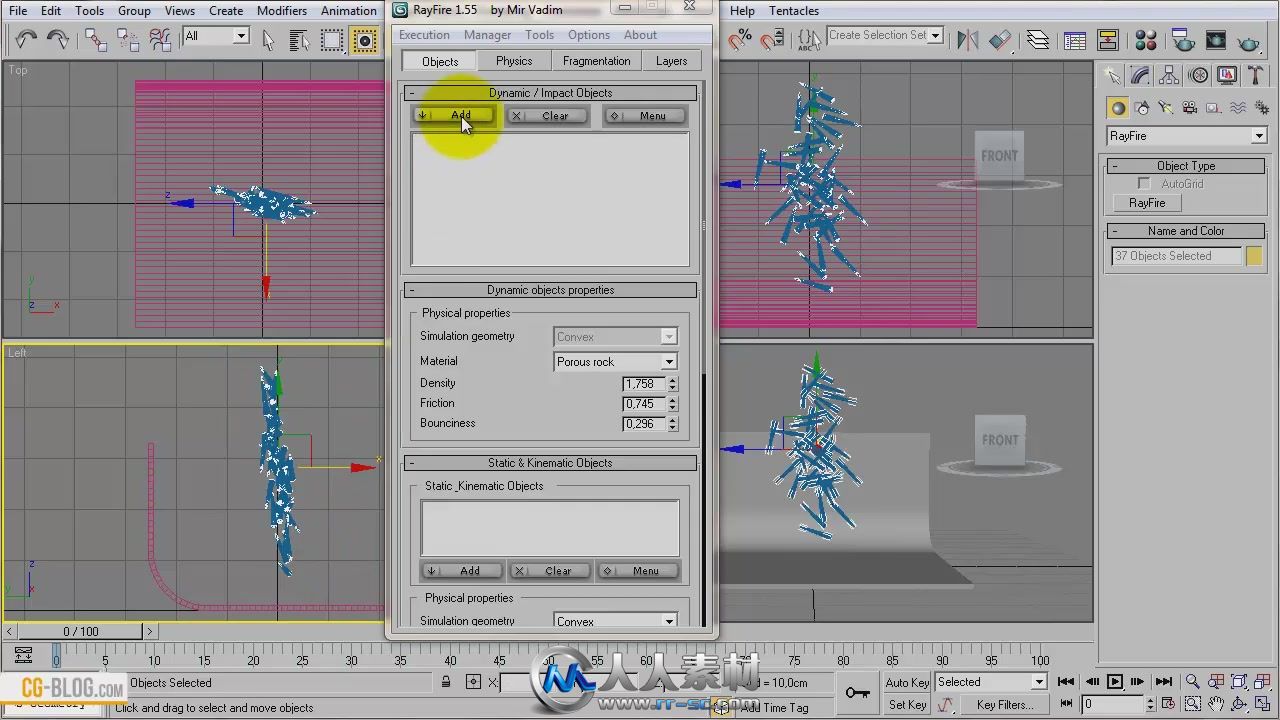Image resolution: width=1280 pixels, height=720 pixels.
Task: Open the Layer Manager icon
Action: (1038, 39)
